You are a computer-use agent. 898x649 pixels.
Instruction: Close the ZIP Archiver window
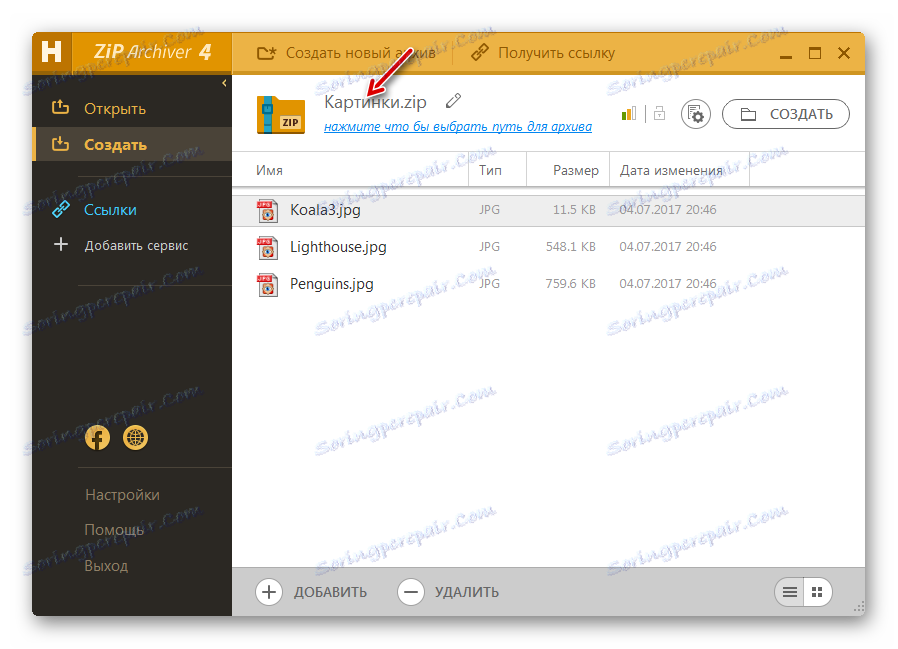(x=844, y=53)
